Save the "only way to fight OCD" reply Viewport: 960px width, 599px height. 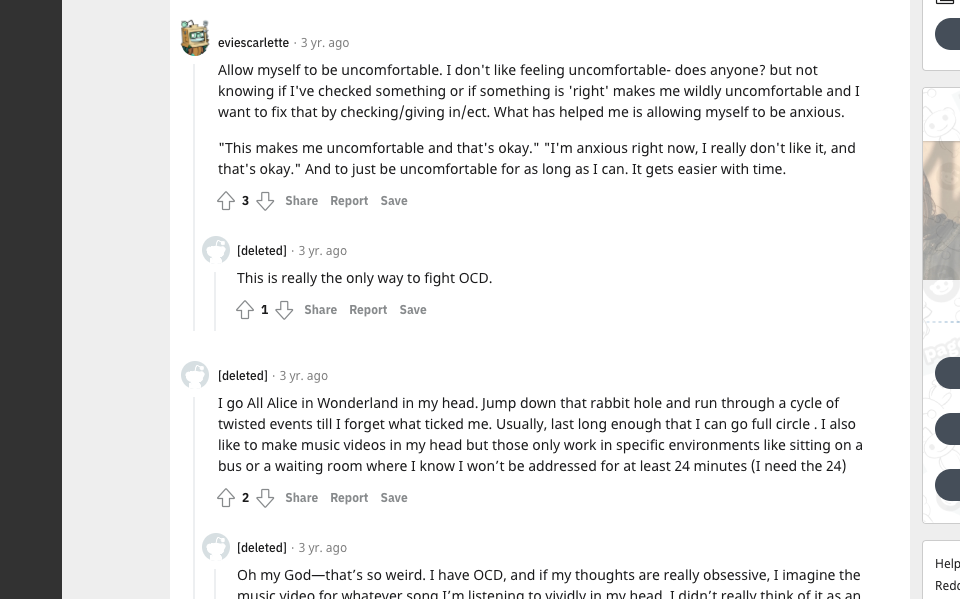coord(413,310)
